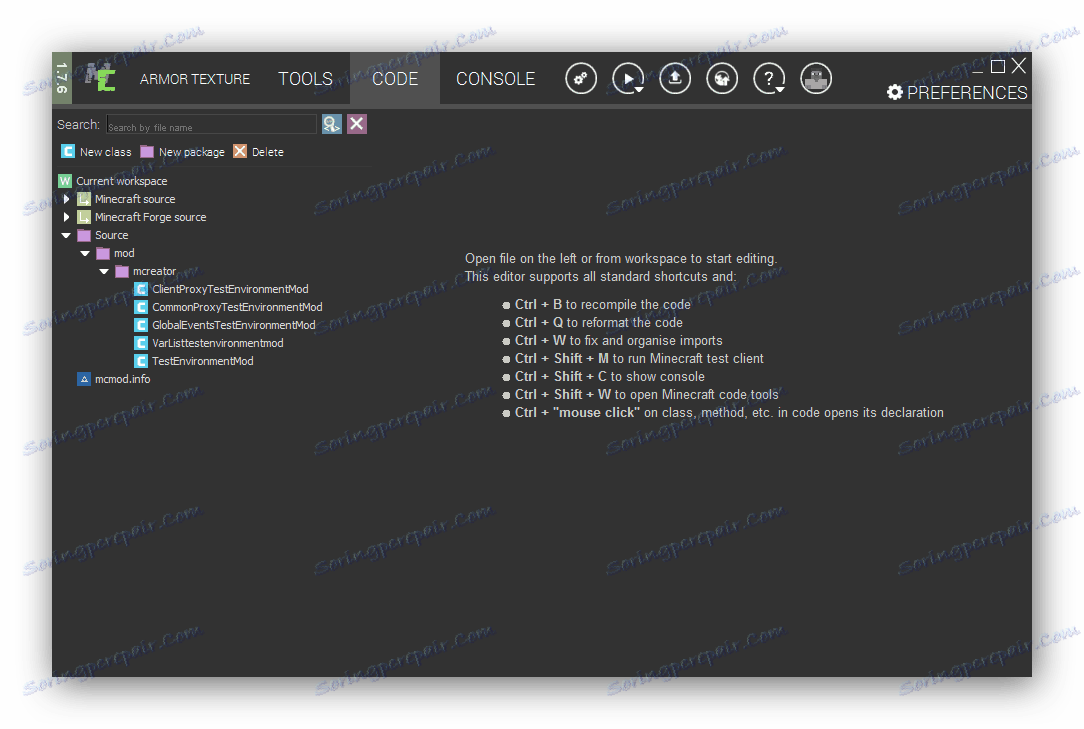Image resolution: width=1084 pixels, height=729 pixels.
Task: Maximize the MCreator window
Action: (998, 66)
